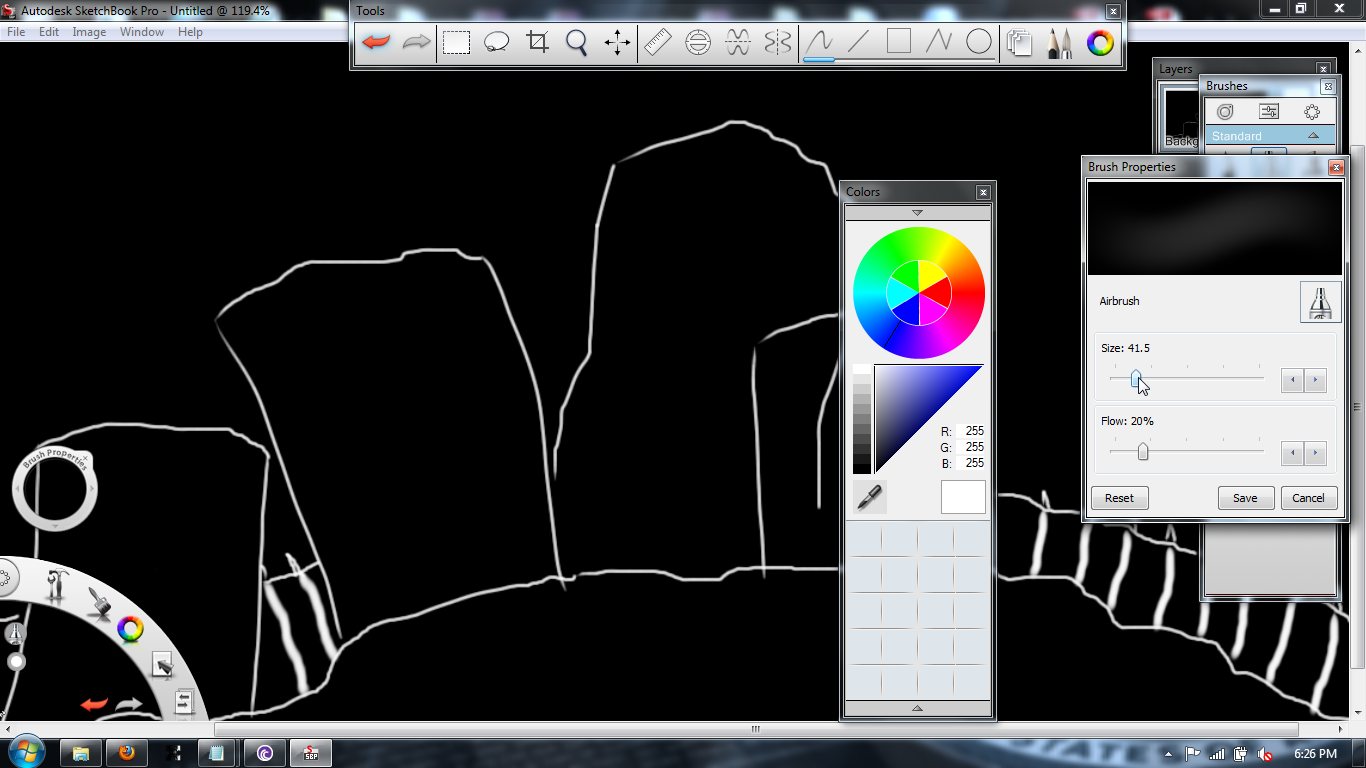Decrease Size with the left stepper arrow
1366x768 pixels.
pyautogui.click(x=1293, y=380)
